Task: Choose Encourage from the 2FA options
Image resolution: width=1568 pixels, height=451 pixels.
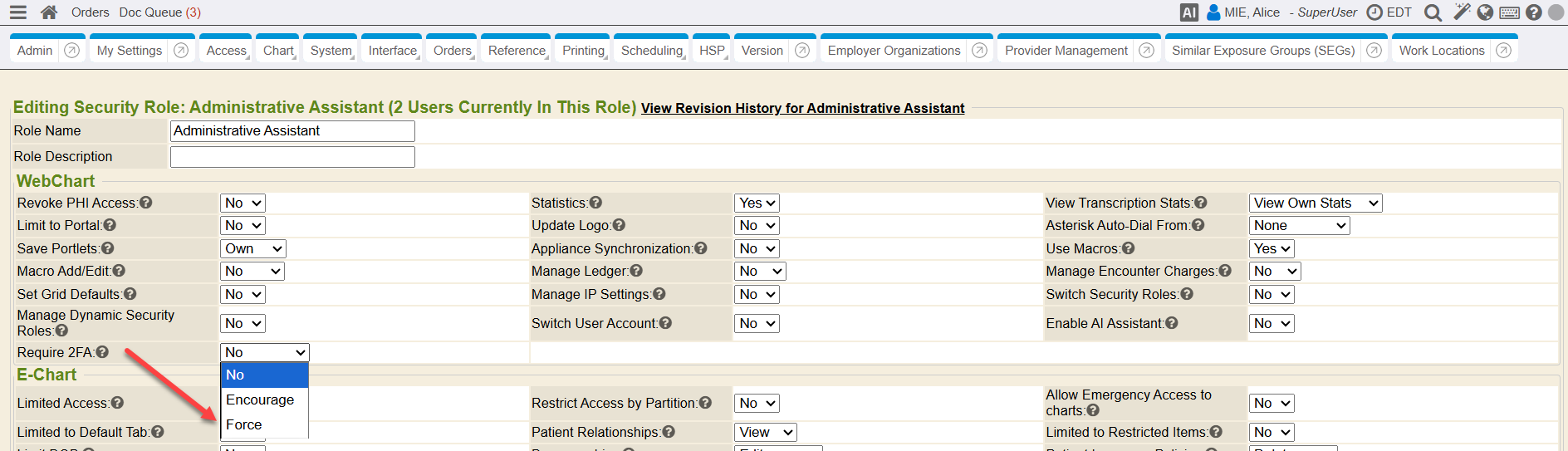Action: click(260, 400)
